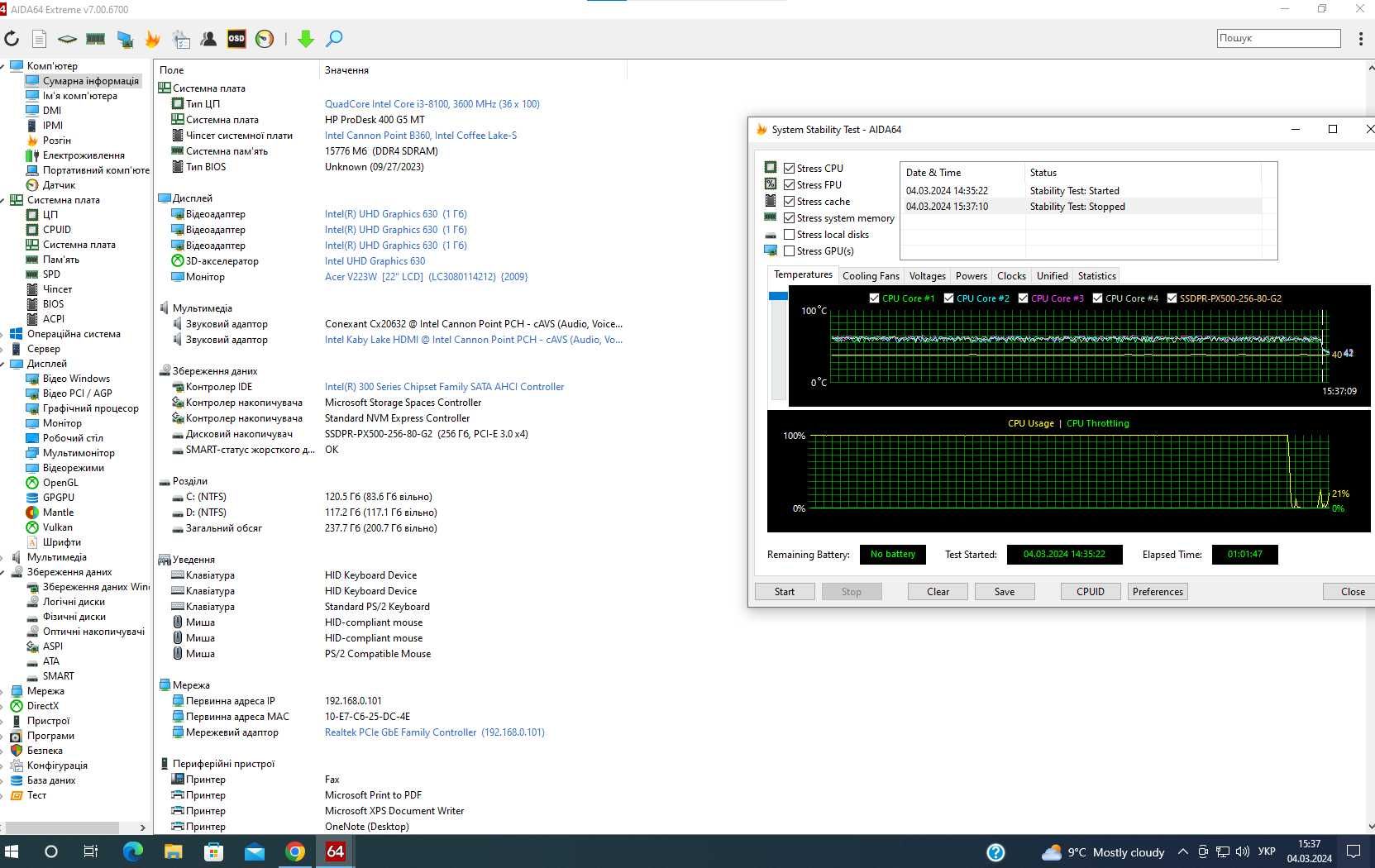Toggle the CPU Core #3 graph checkbox
Image resolution: width=1375 pixels, height=868 pixels.
coord(1023,298)
